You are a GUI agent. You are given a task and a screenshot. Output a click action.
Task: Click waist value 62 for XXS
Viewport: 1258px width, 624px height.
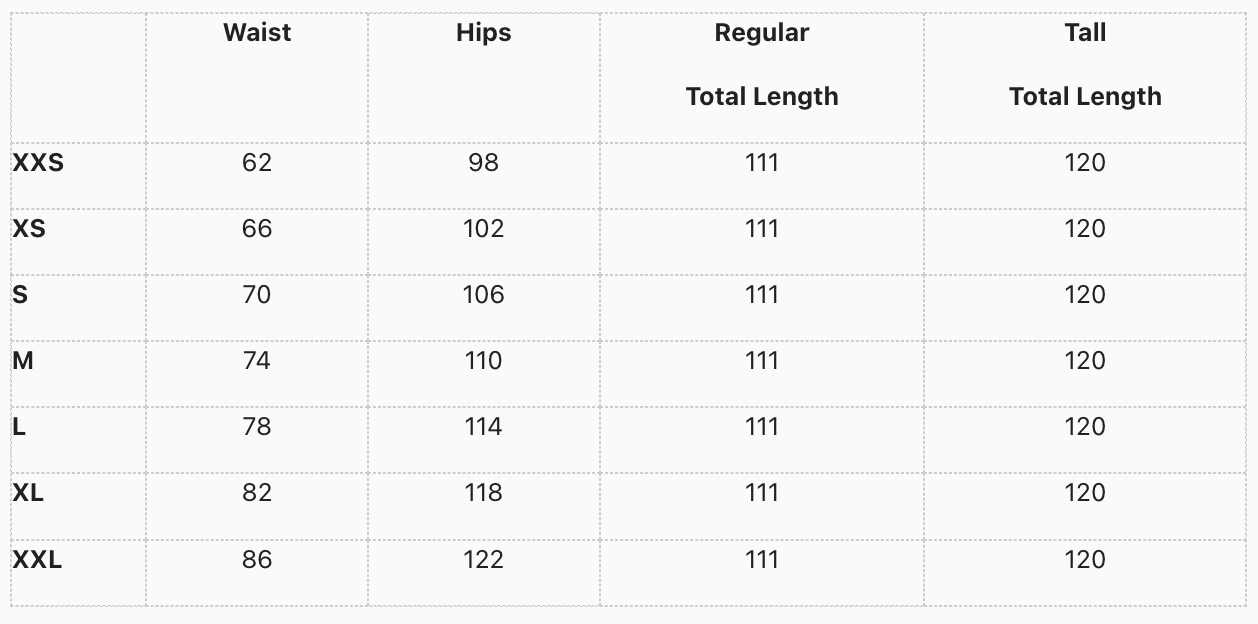tap(257, 163)
